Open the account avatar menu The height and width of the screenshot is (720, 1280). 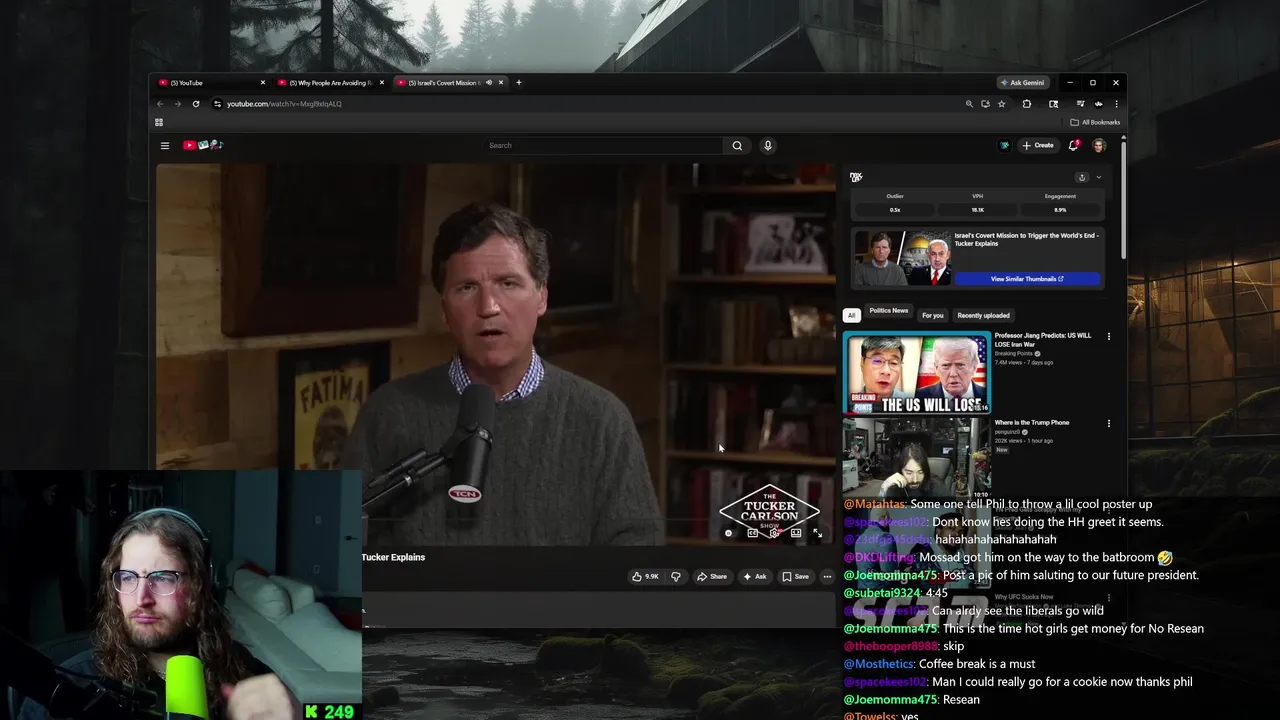(x=1098, y=145)
